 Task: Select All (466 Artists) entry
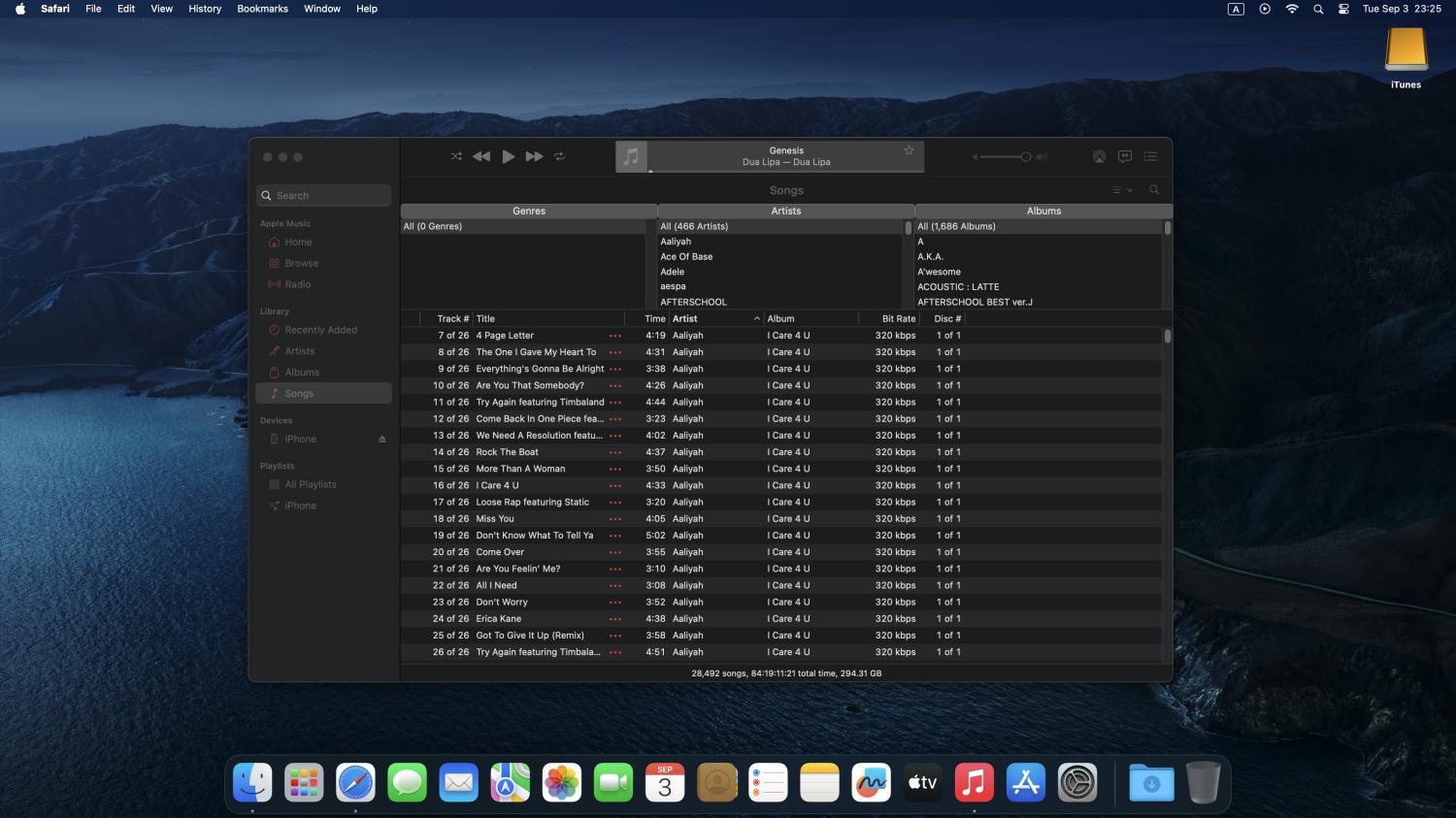coord(780,226)
